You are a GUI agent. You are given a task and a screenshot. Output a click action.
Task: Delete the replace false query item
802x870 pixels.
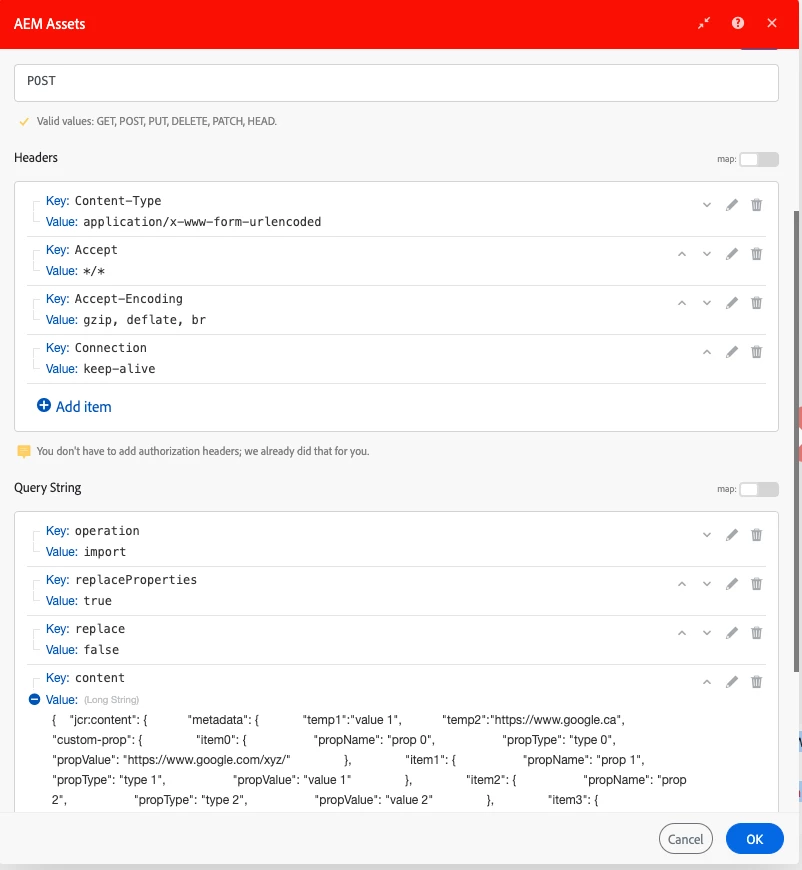tap(756, 633)
